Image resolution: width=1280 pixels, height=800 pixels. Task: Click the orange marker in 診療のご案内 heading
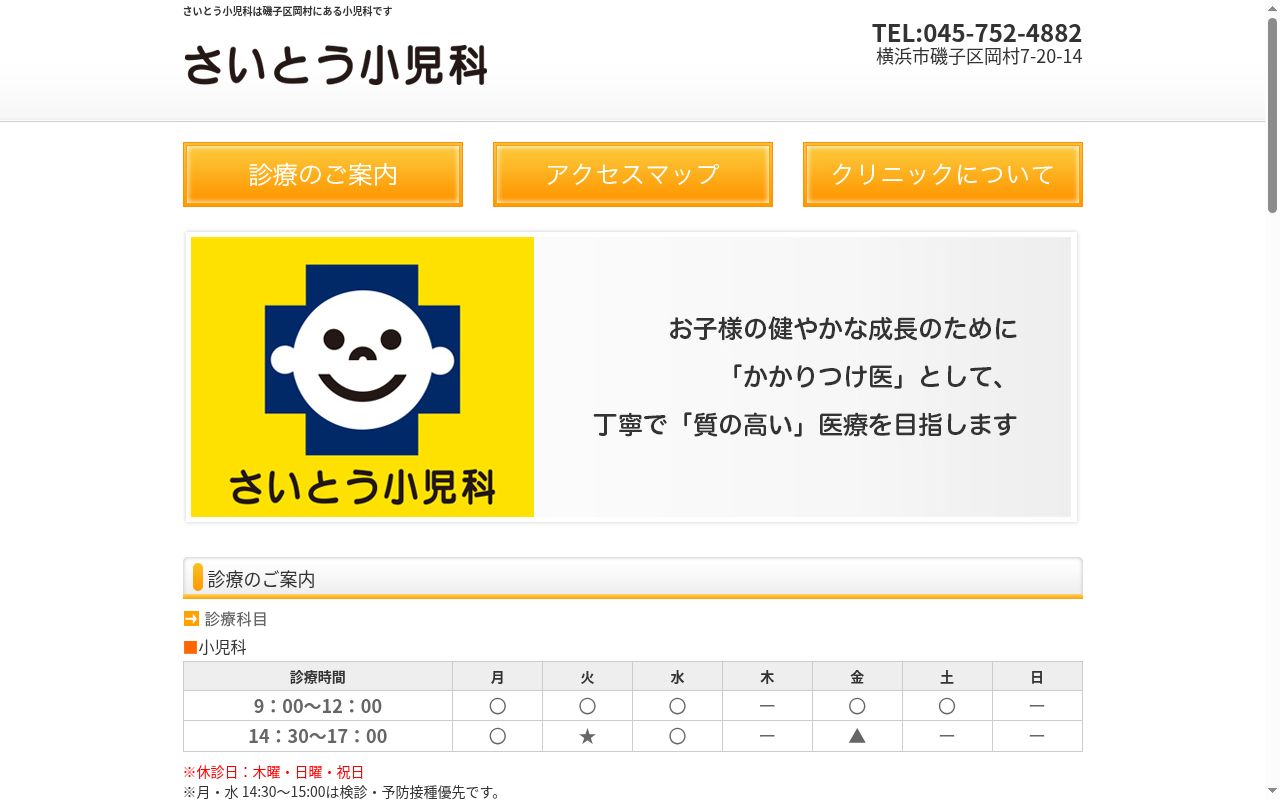coord(198,577)
